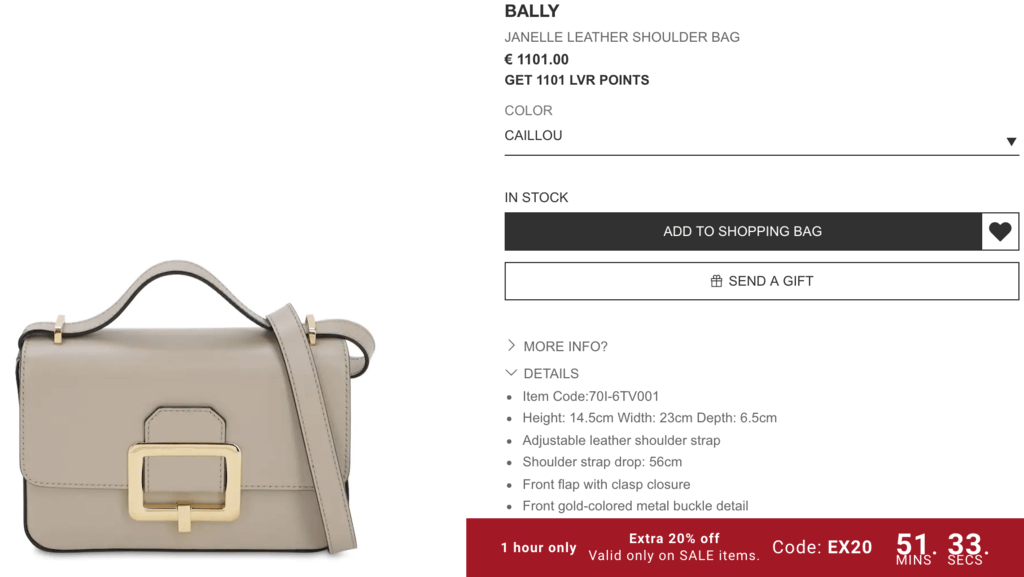This screenshot has height=577, width=1024.
Task: Click the € 1101.00 price
Action: (536, 59)
